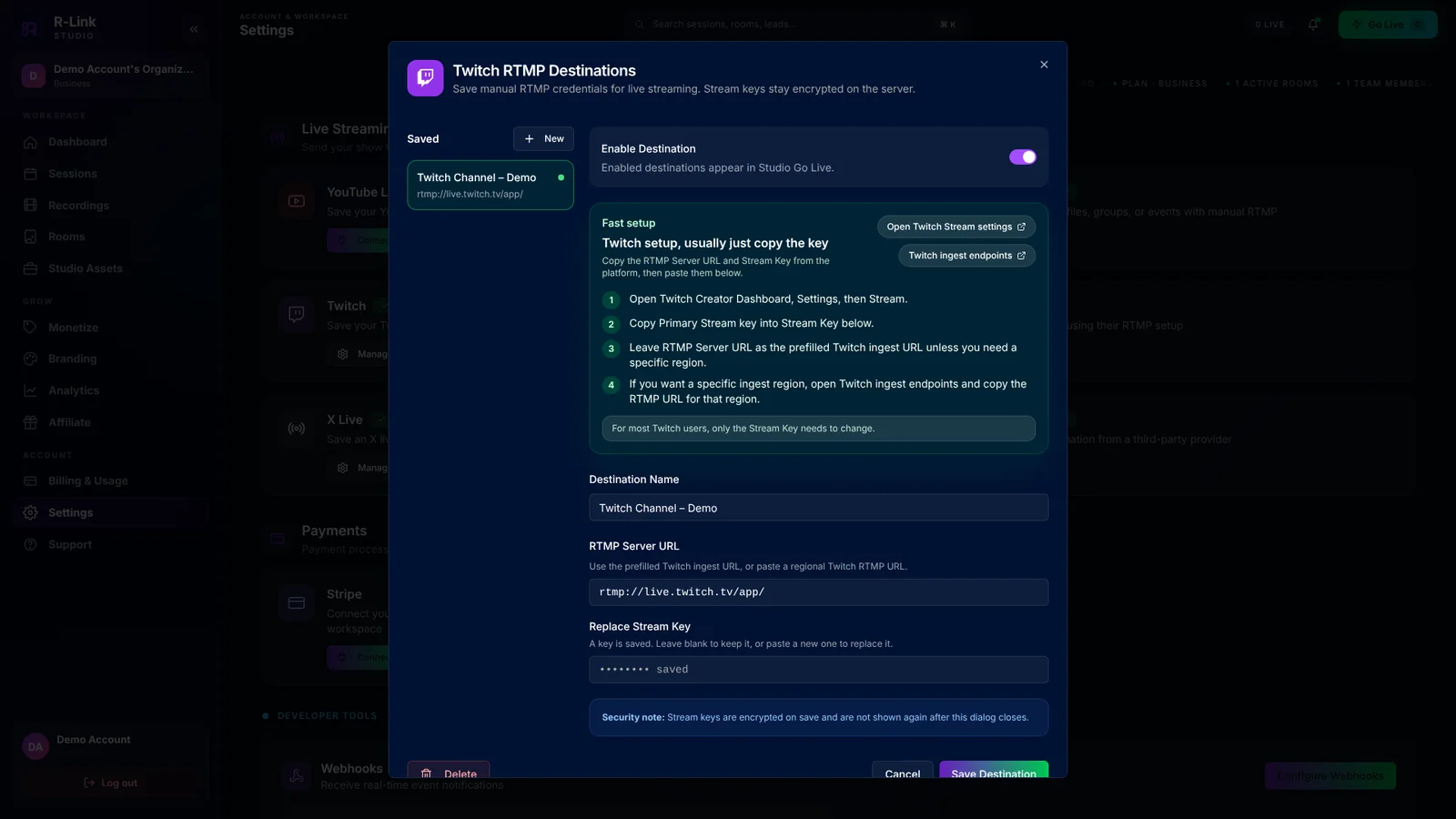Open Demo Account's Organization switcher
Viewport: 1456px width, 819px height.
(x=112, y=76)
